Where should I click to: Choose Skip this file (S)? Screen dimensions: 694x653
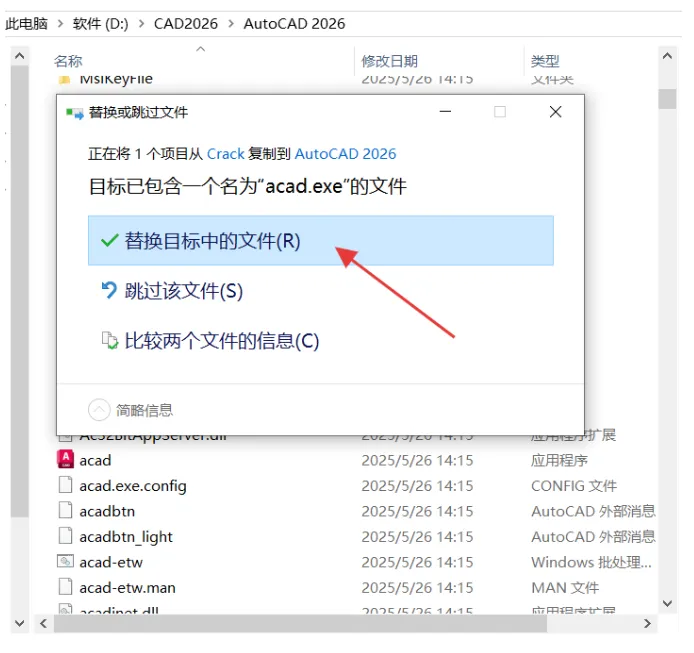point(183,291)
